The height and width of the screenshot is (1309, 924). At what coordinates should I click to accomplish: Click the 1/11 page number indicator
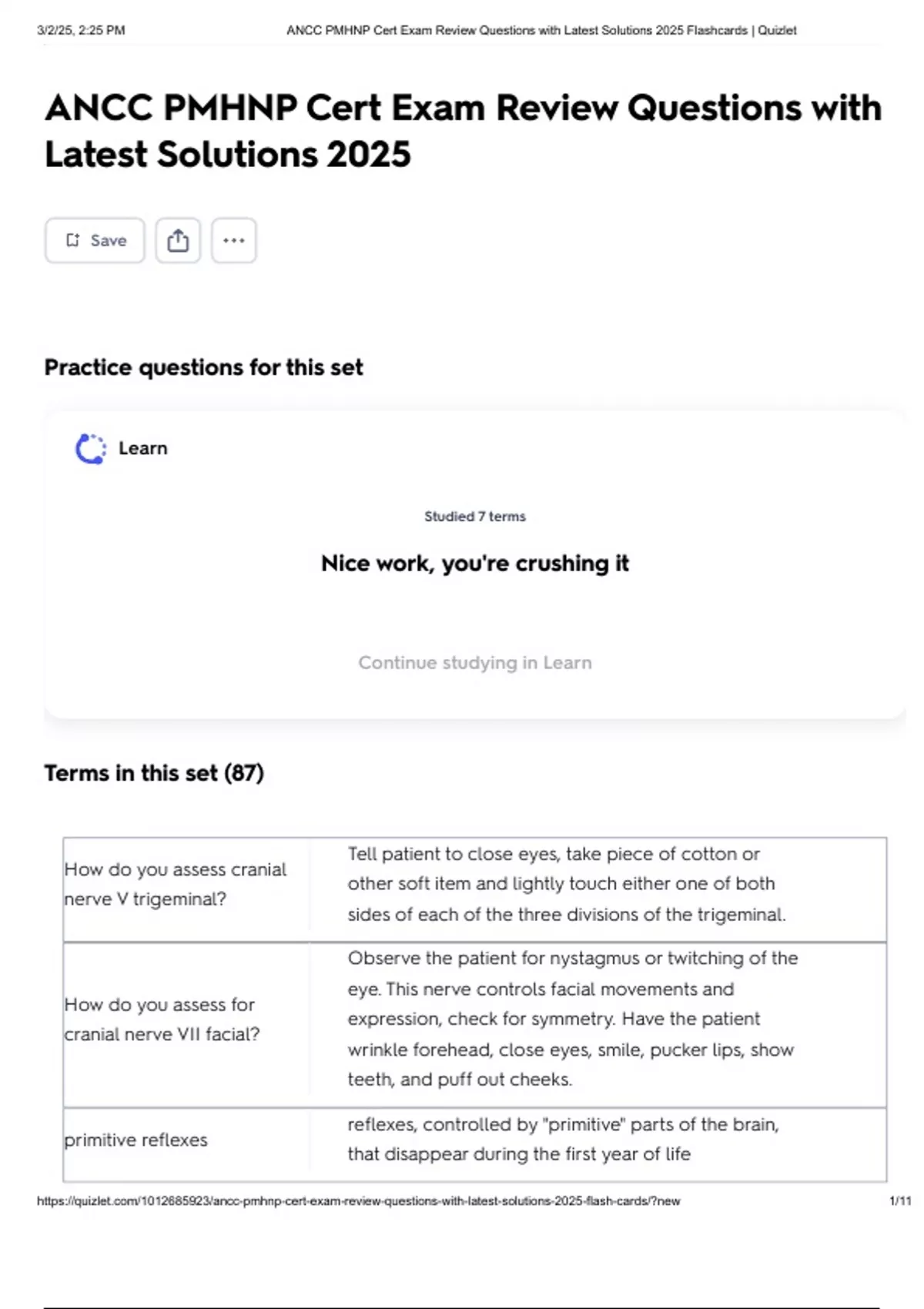[899, 1200]
